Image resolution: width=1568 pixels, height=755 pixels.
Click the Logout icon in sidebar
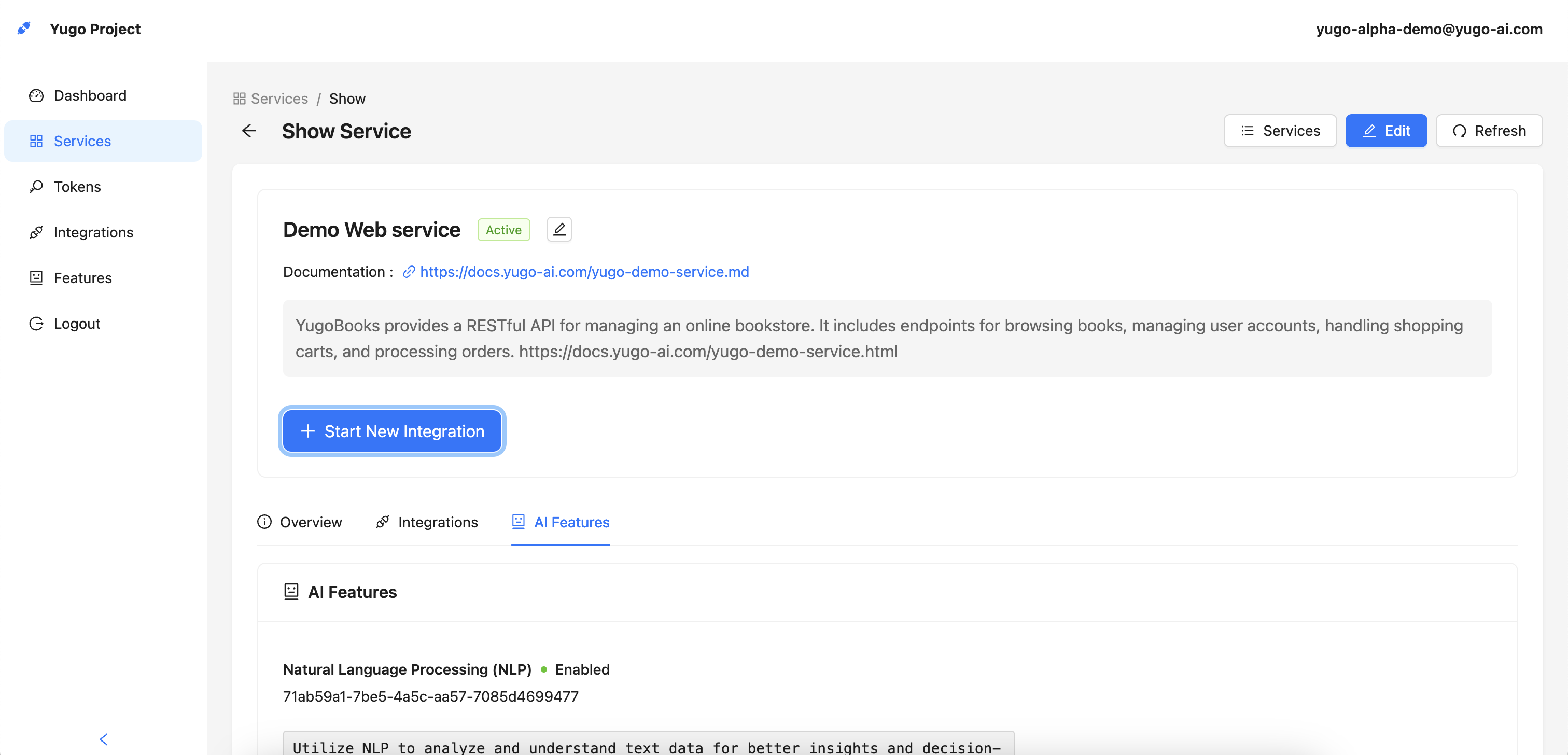coord(36,323)
